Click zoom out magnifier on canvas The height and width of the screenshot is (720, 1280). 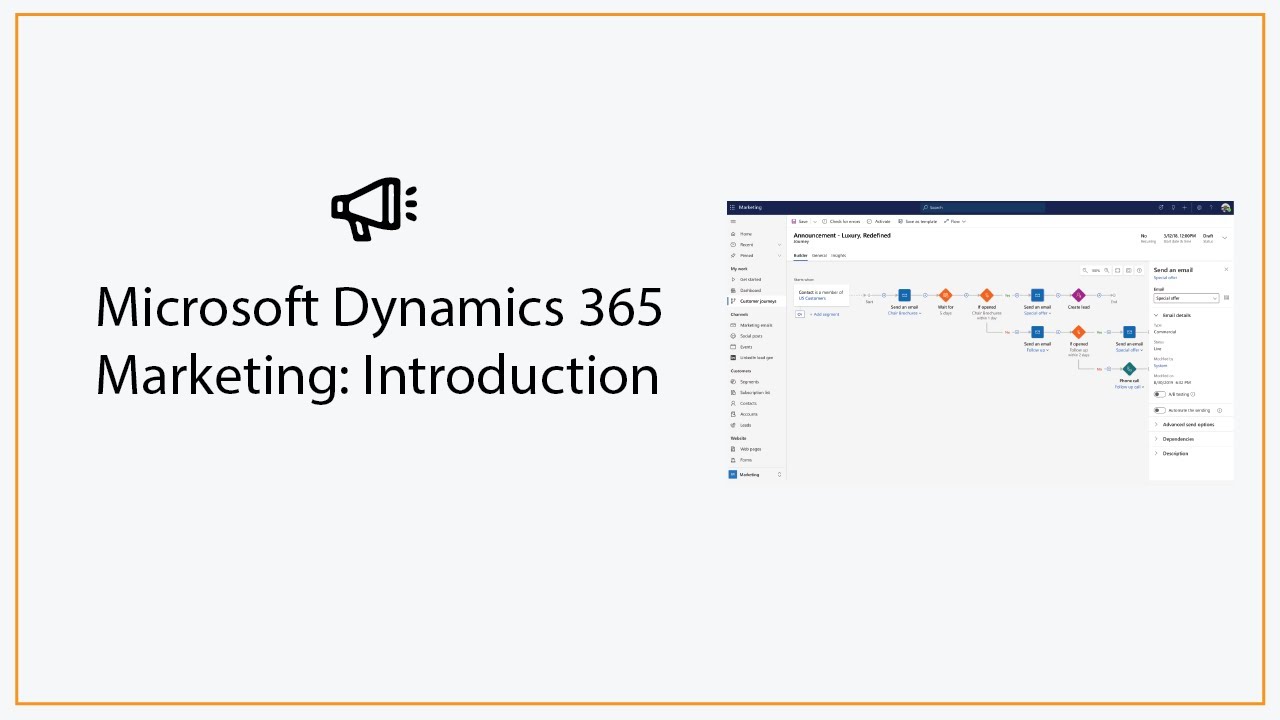coord(1085,270)
